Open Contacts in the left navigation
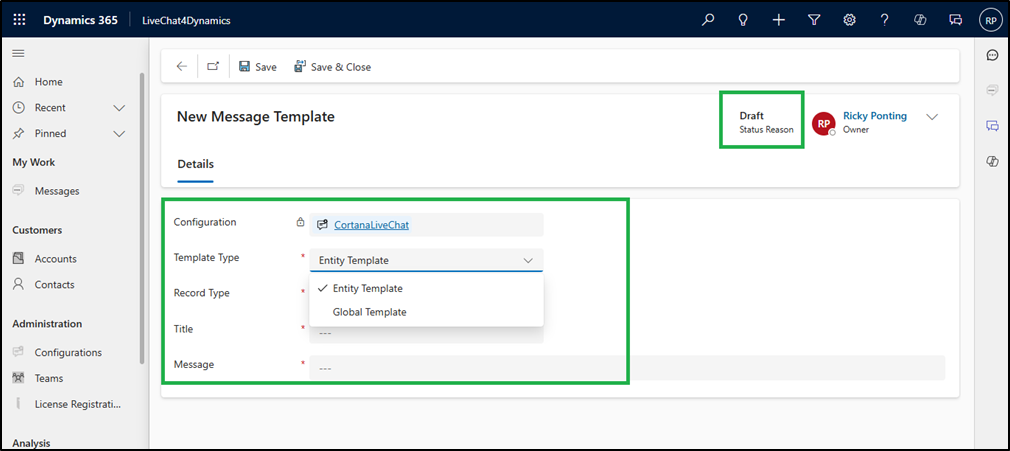This screenshot has width=1010, height=451. point(54,285)
